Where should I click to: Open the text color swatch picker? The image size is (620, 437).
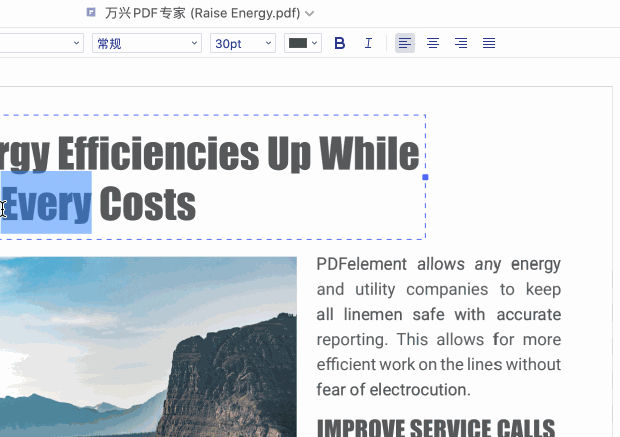click(x=302, y=43)
